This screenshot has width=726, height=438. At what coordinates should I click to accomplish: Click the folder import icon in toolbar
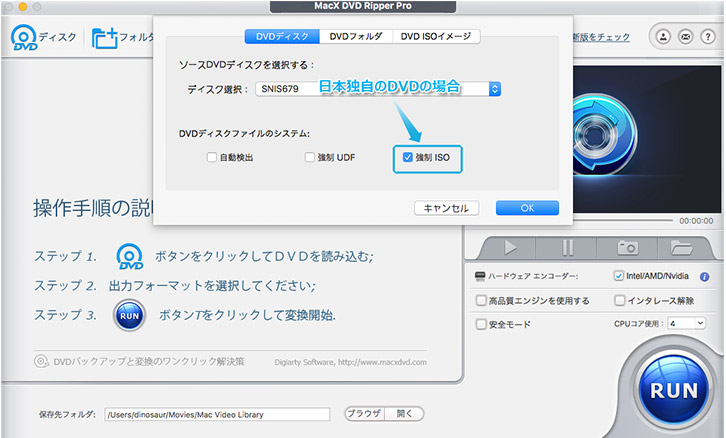pos(104,38)
